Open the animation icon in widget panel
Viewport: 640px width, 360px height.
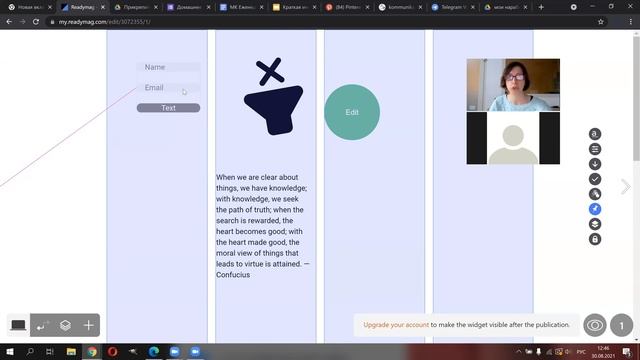click(x=595, y=194)
